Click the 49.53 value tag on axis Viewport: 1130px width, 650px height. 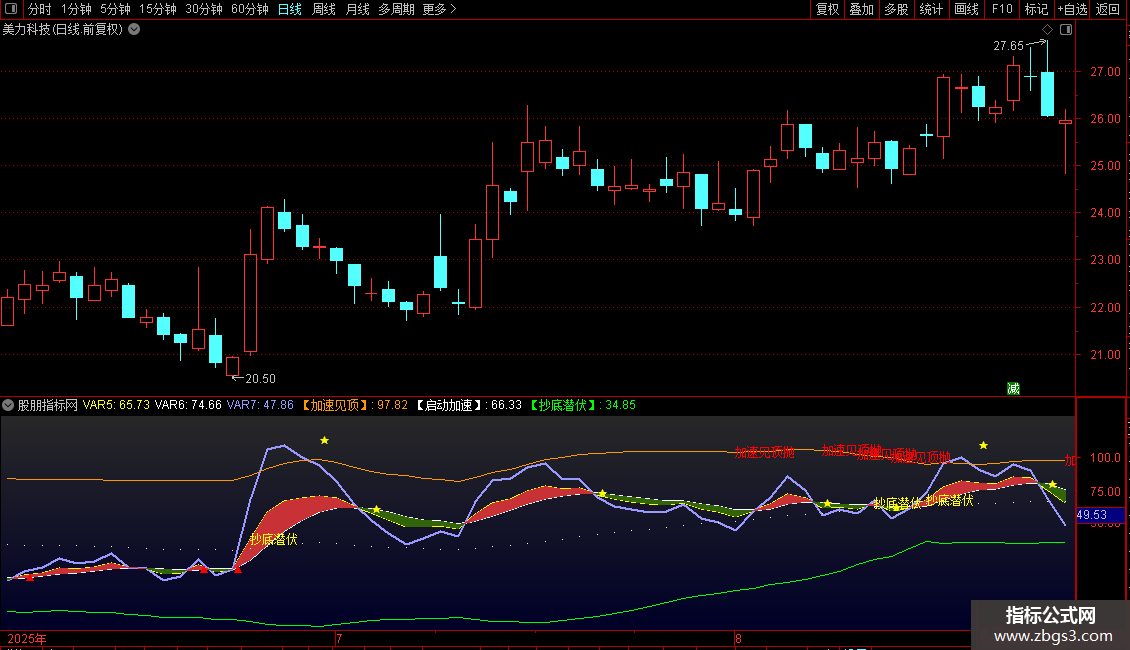pyautogui.click(x=1090, y=515)
